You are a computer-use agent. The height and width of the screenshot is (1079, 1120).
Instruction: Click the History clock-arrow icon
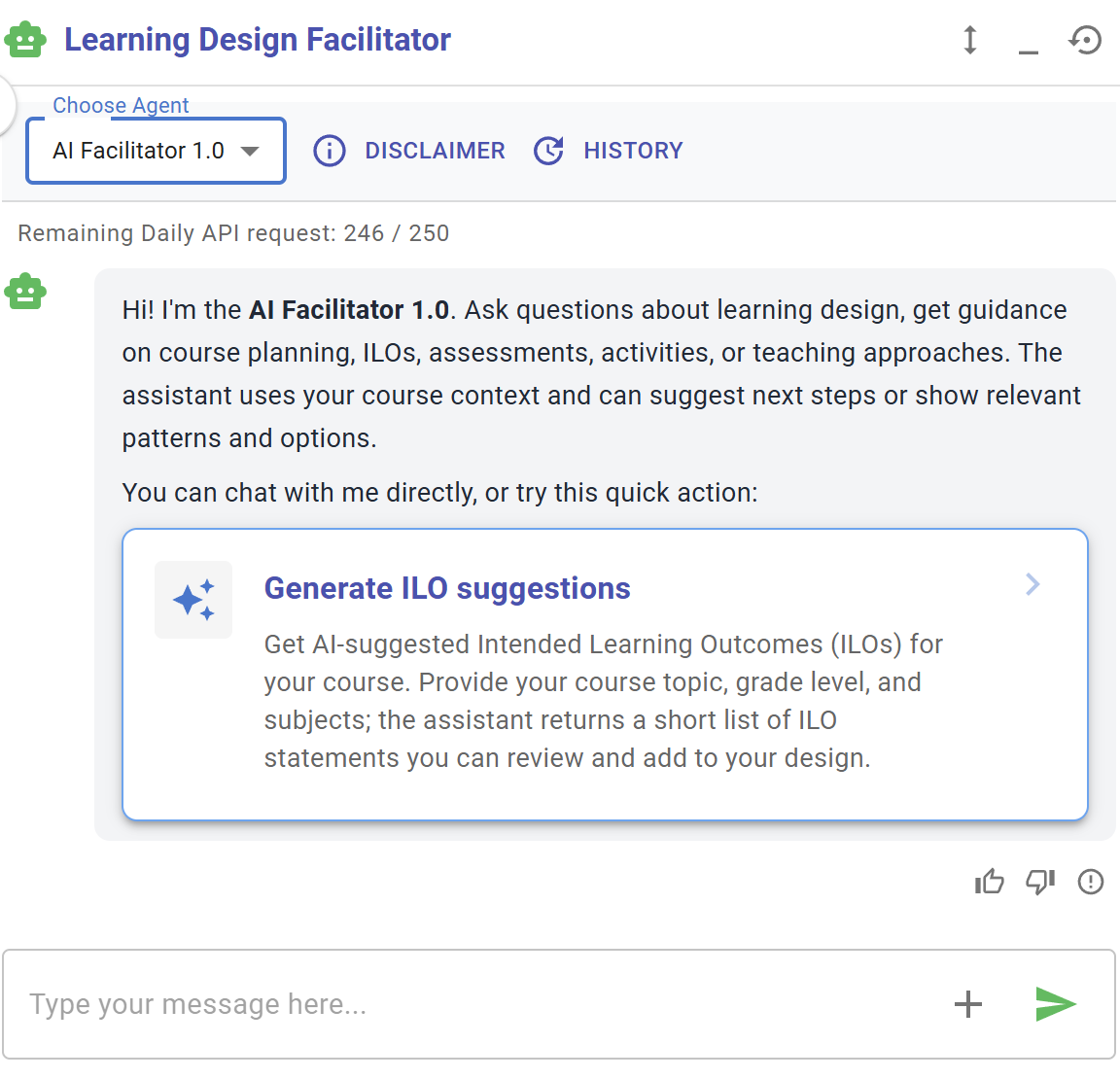[x=548, y=151]
